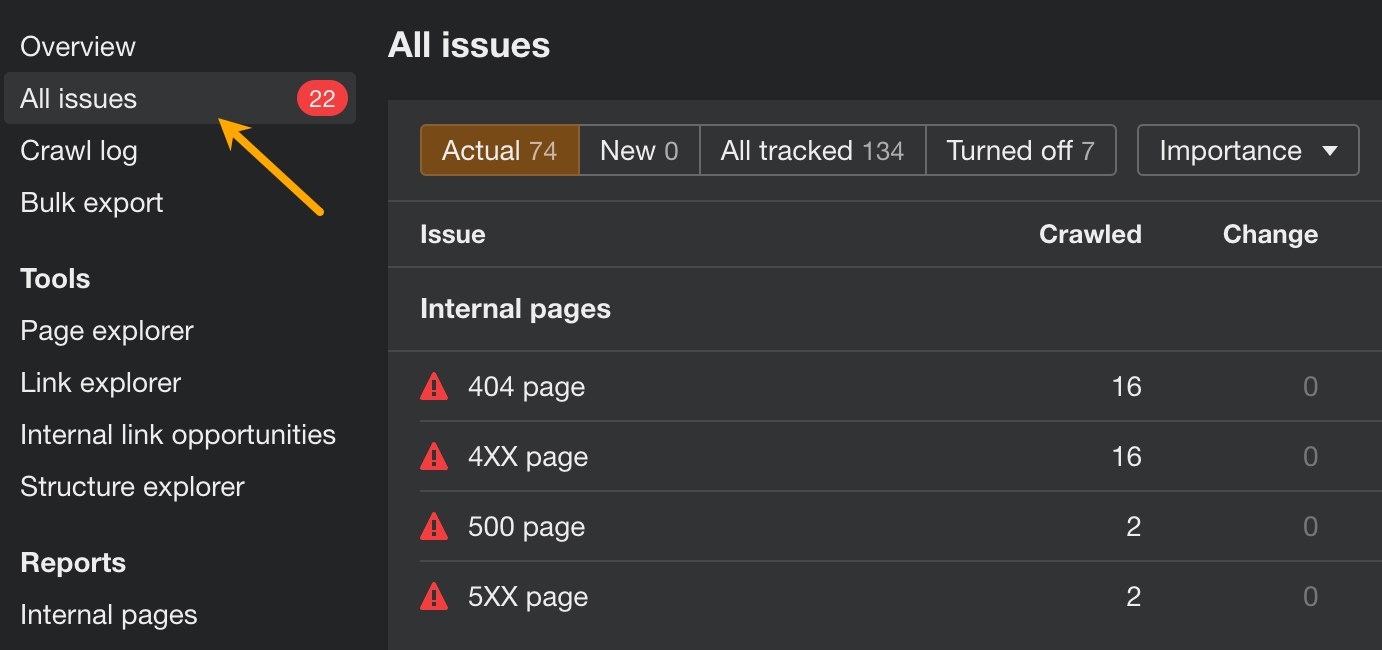Open Link explorer

[100, 382]
